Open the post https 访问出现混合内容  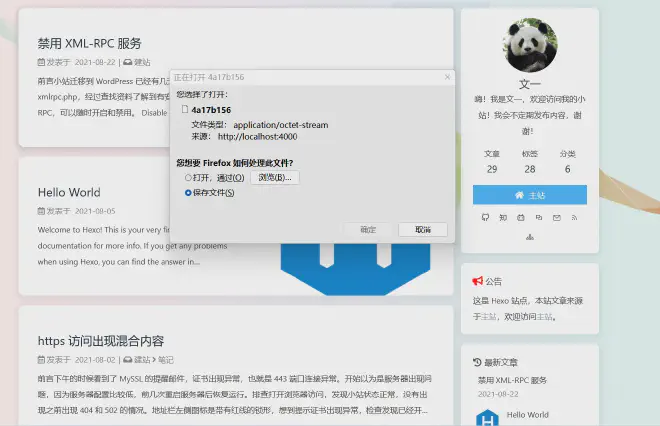(101, 341)
